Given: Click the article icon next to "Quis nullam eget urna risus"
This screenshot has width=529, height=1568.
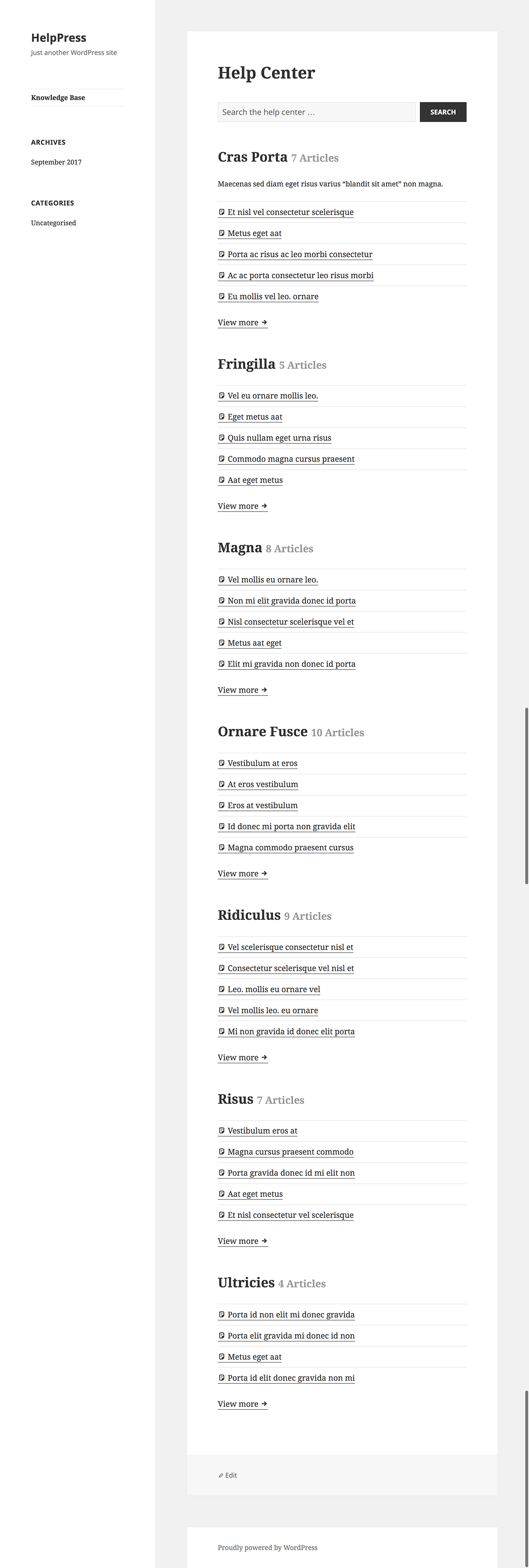Looking at the screenshot, I should click(222, 438).
